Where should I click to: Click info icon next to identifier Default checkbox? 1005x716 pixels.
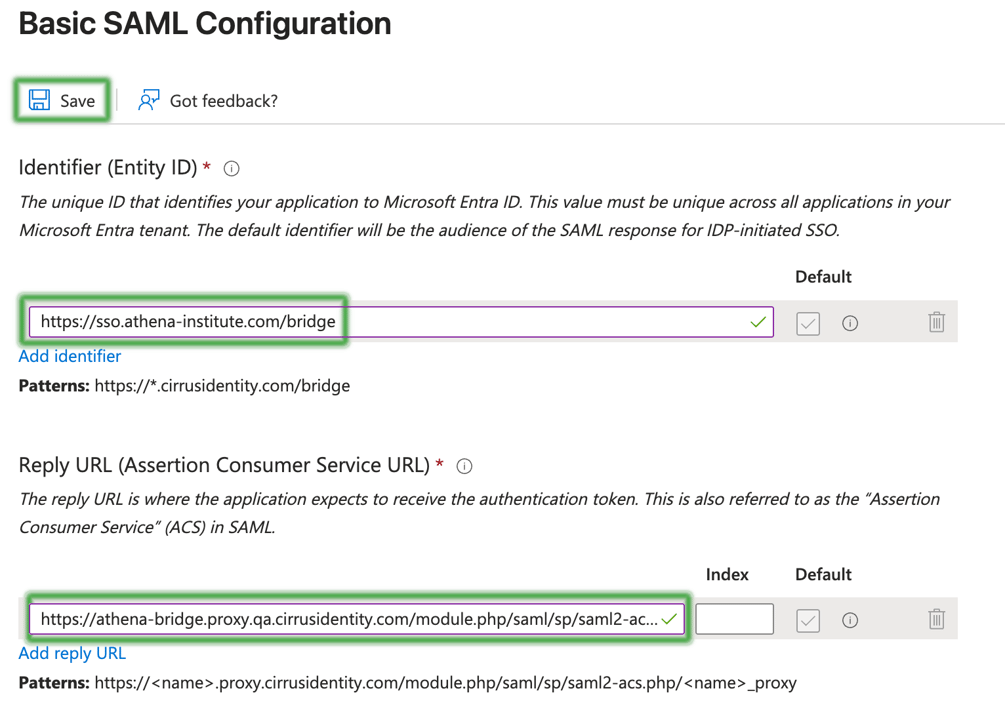850,323
